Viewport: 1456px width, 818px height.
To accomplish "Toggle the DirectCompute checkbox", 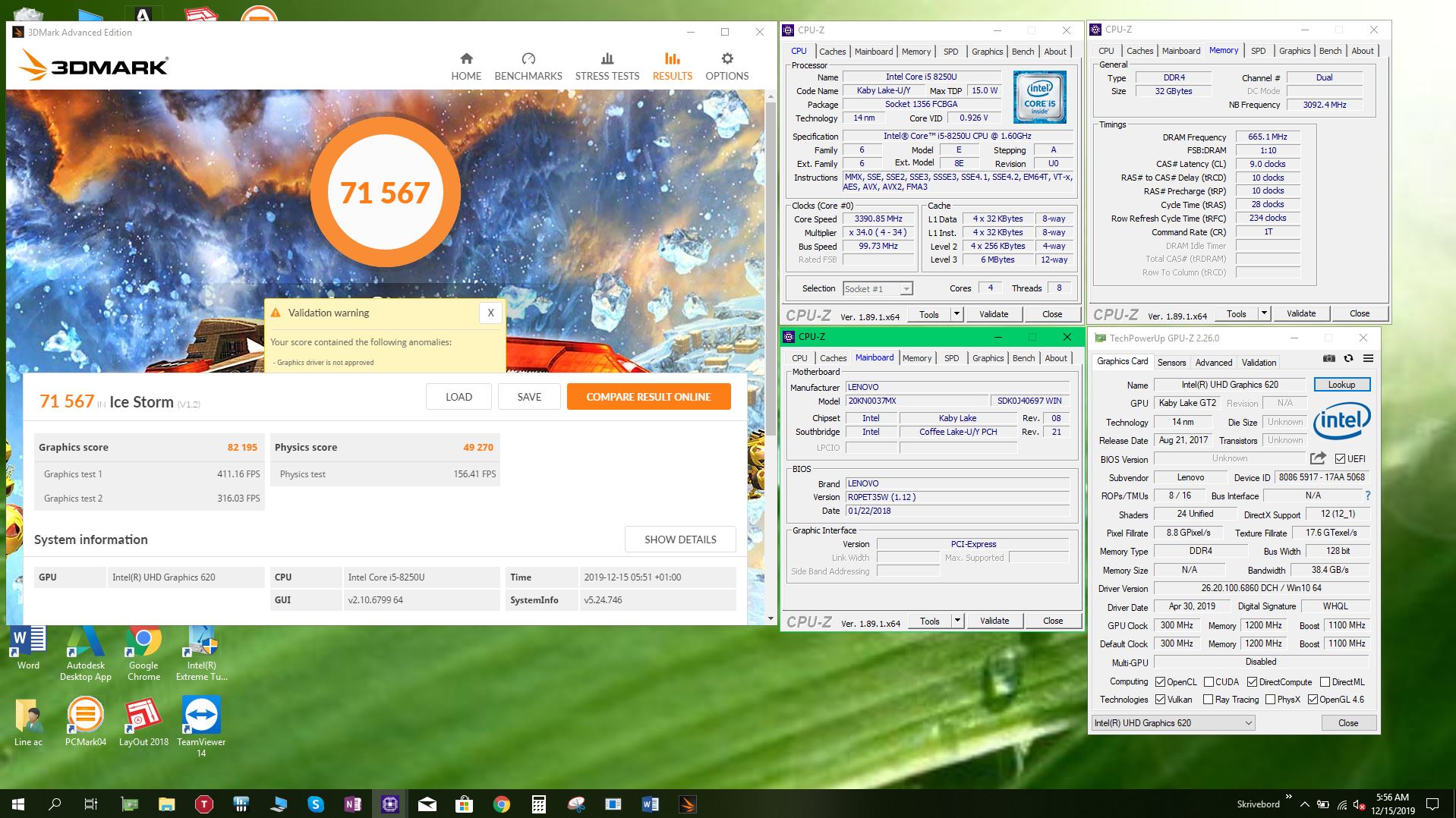I will (1252, 681).
